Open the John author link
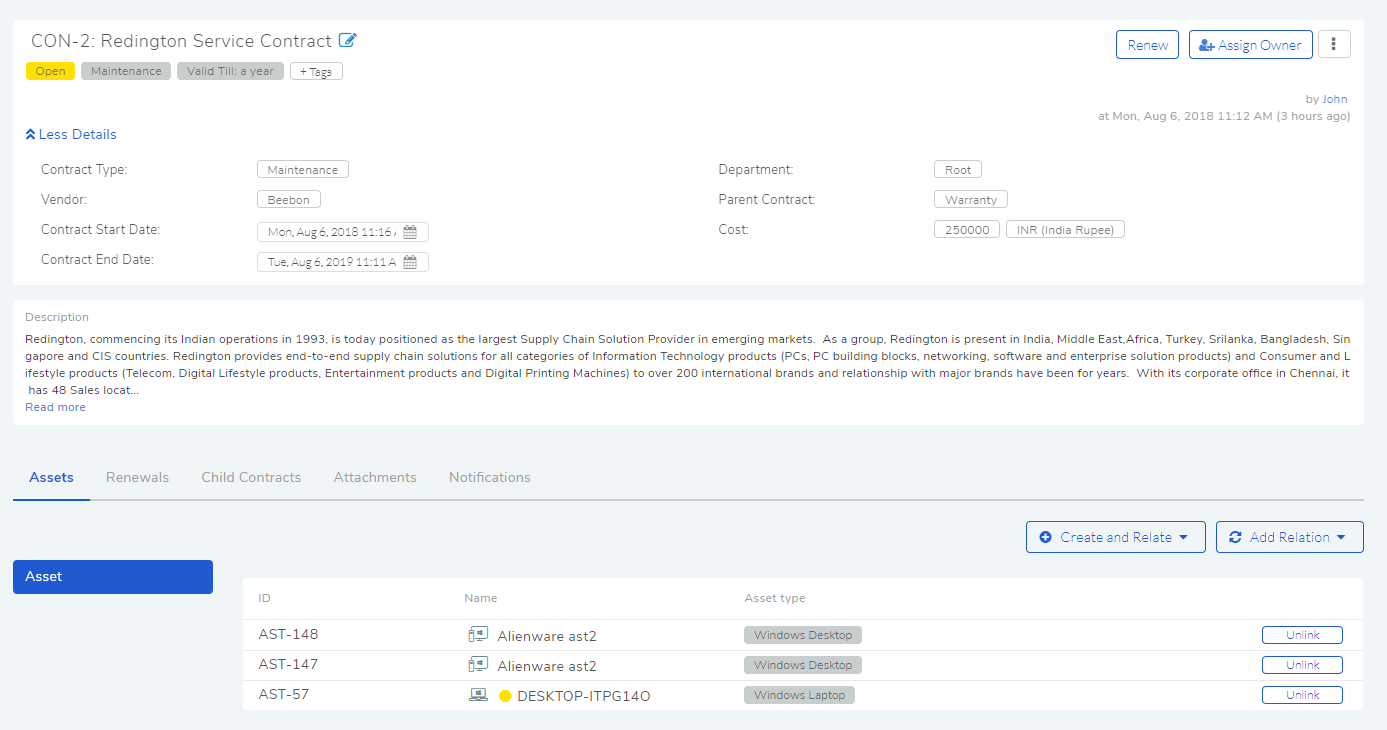 tap(1335, 99)
